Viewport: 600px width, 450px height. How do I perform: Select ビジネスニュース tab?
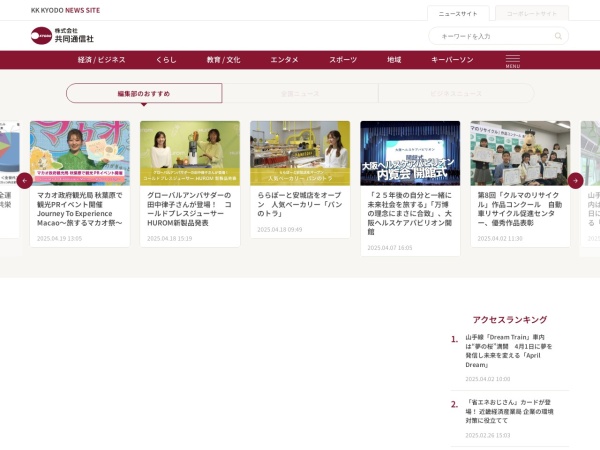(x=456, y=93)
